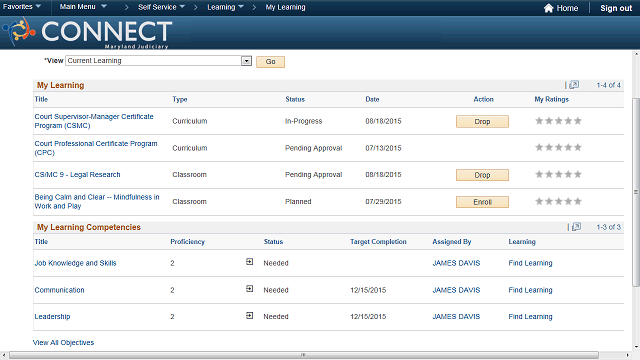Click the My Ratings column header
This screenshot has width=640, height=360.
point(551,99)
